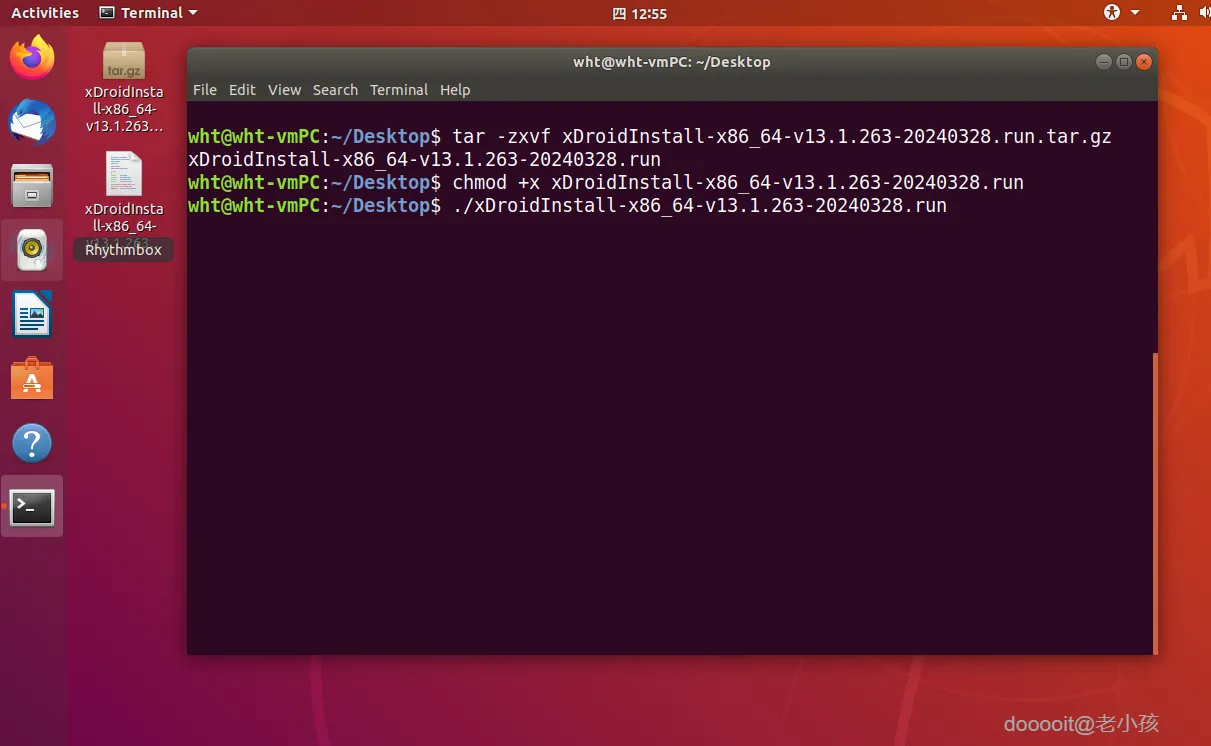Screen dimensions: 1211x746
Task: Open the Files manager dock icon
Action: coord(32,186)
